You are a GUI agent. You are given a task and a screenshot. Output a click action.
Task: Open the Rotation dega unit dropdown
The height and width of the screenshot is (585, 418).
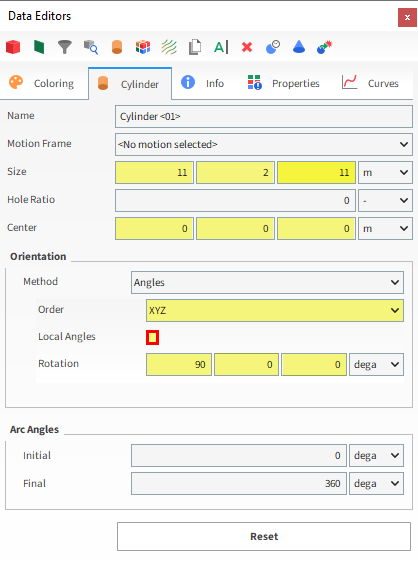[x=376, y=365]
